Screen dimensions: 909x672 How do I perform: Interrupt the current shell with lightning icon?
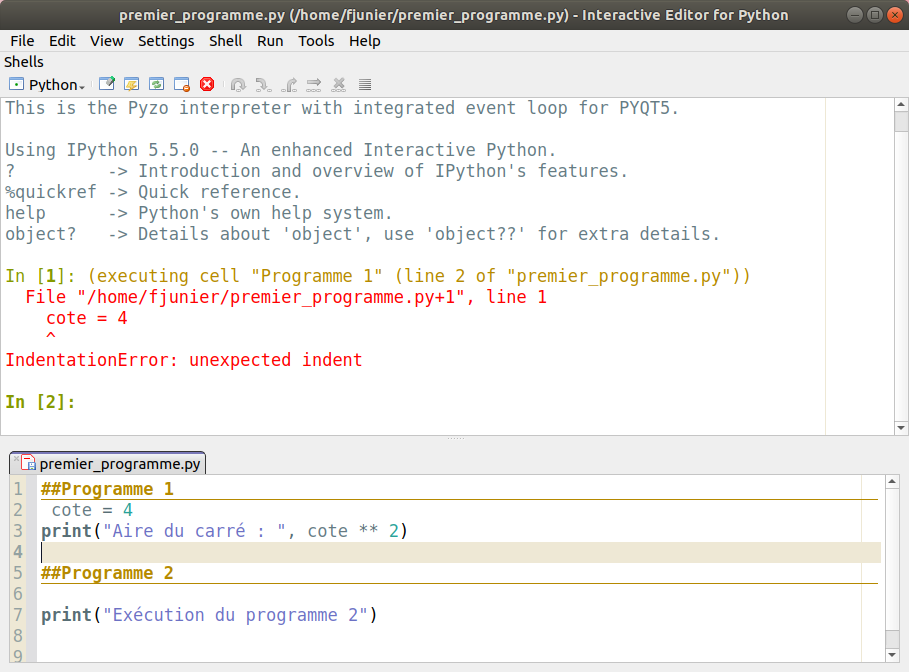pyautogui.click(x=132, y=84)
